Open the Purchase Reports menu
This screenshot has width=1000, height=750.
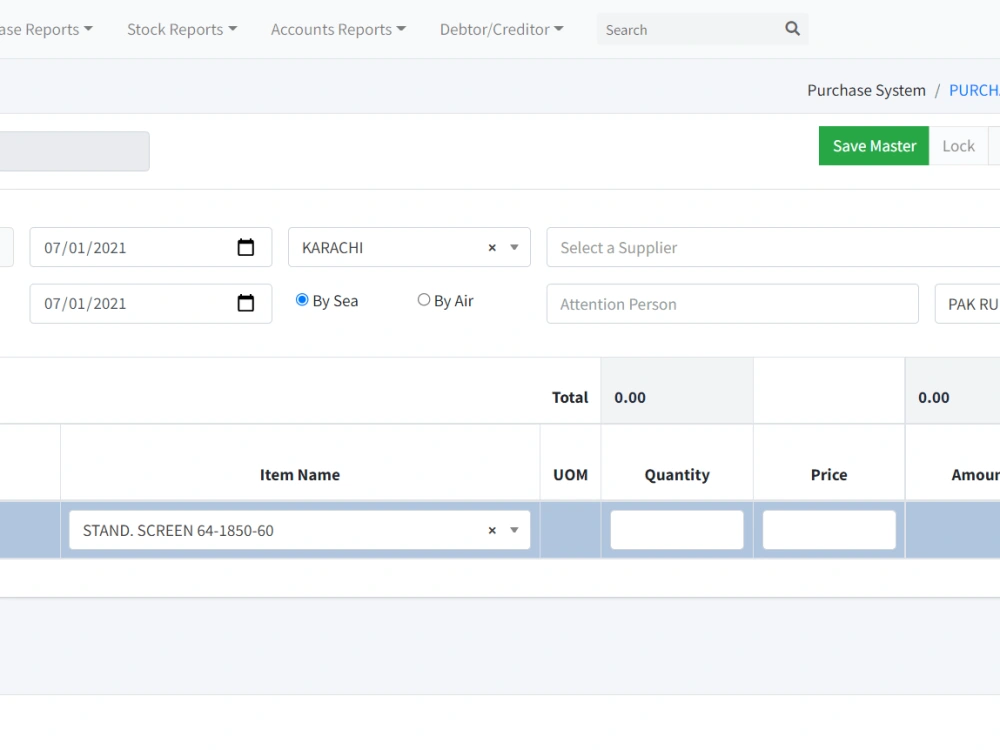pyautogui.click(x=45, y=29)
